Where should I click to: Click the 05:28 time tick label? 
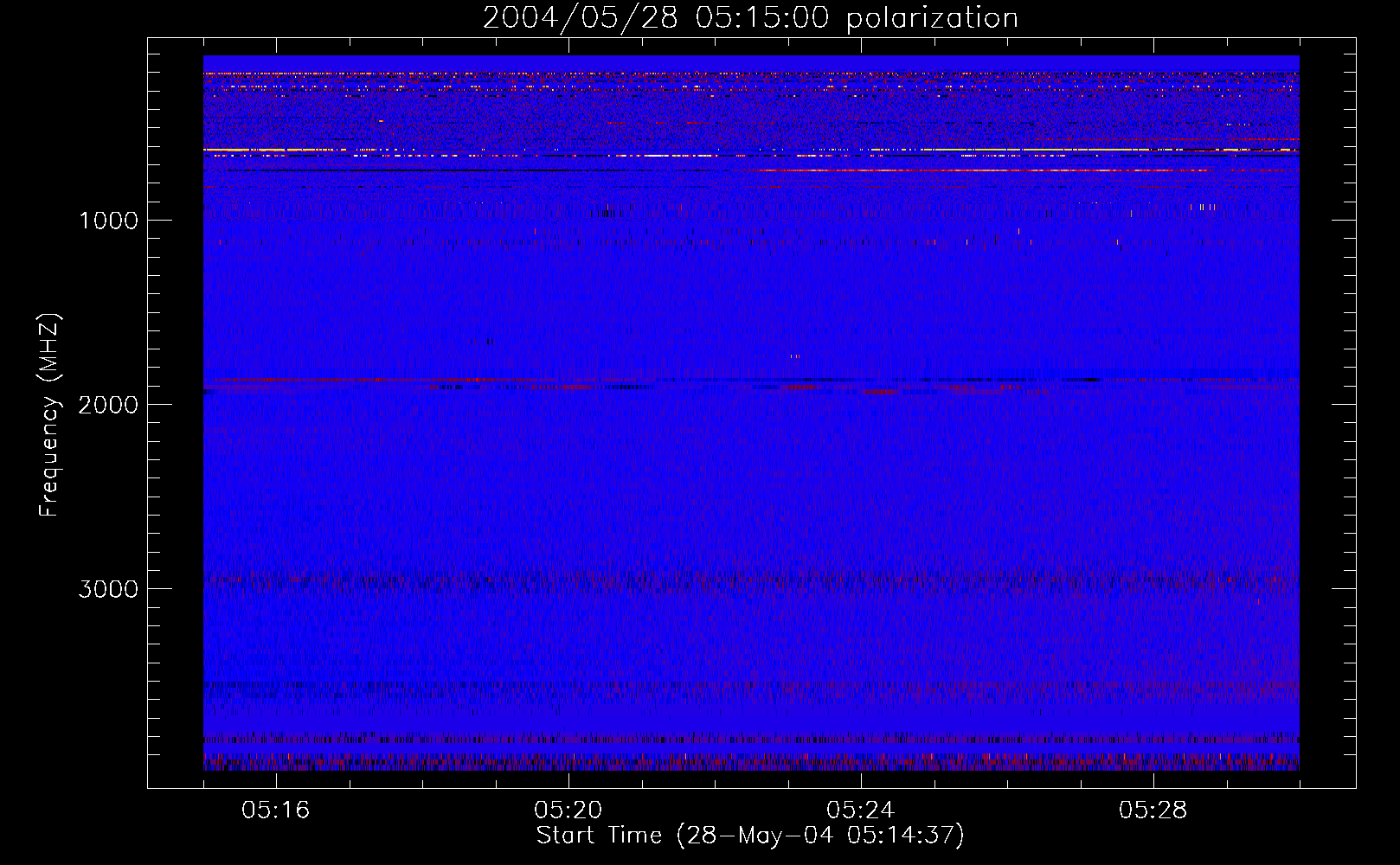point(1153,811)
